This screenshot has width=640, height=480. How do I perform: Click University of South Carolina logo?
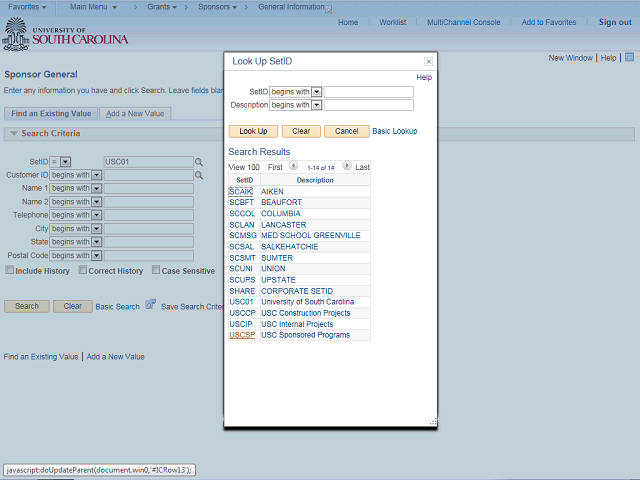[x=65, y=35]
